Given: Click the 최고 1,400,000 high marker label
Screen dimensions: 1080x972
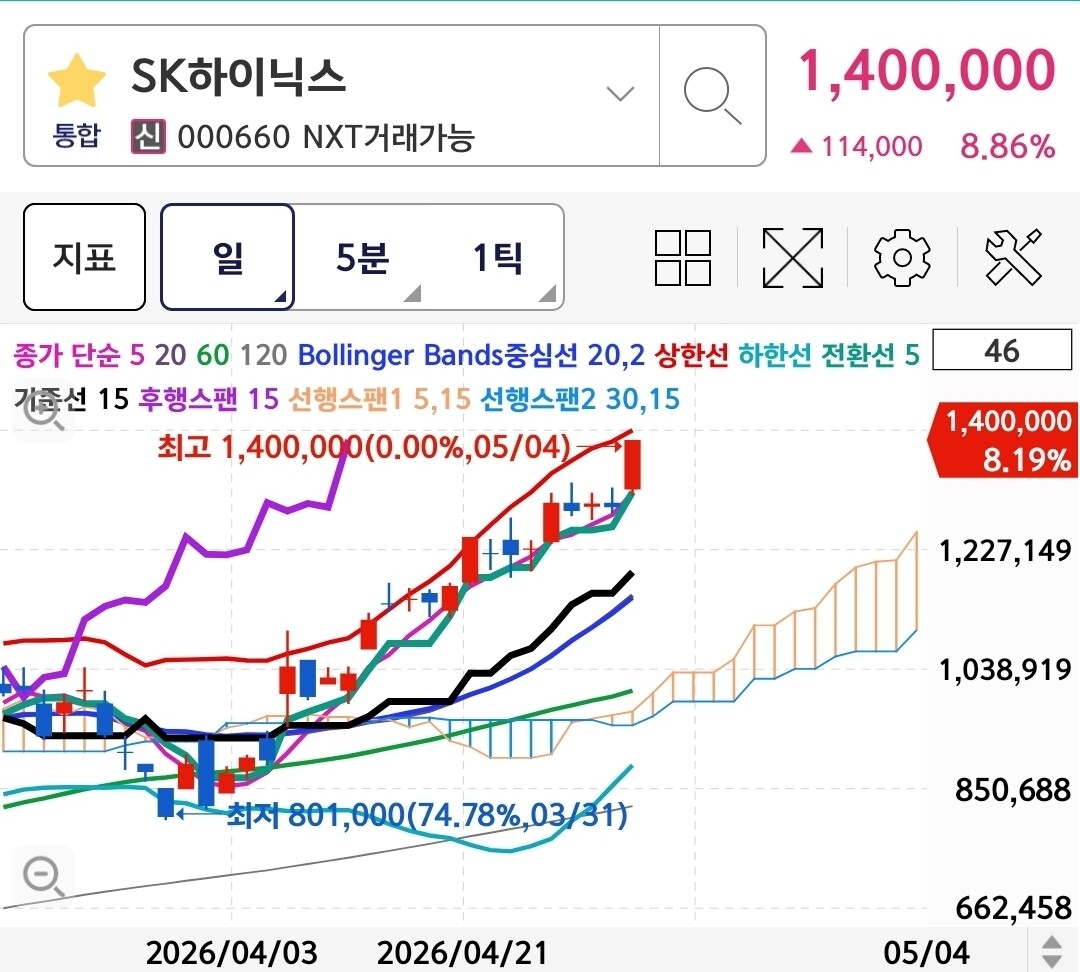Looking at the screenshot, I should tap(364, 447).
